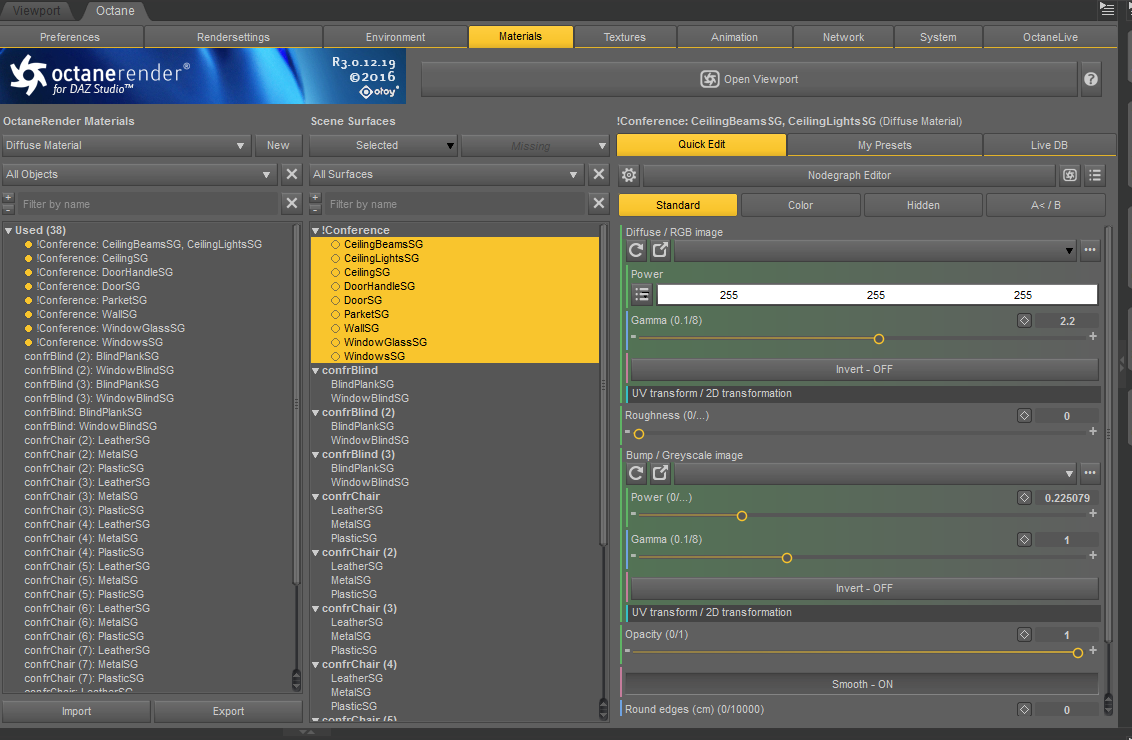This screenshot has width=1132, height=740.
Task: Click the help question mark icon
Action: pos(1091,79)
